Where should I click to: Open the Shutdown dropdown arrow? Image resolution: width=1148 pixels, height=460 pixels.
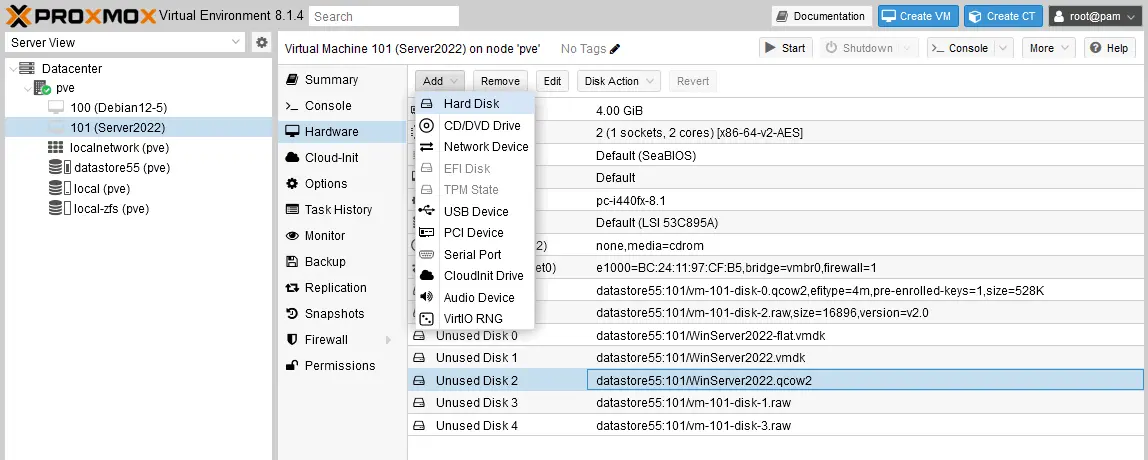pos(907,48)
